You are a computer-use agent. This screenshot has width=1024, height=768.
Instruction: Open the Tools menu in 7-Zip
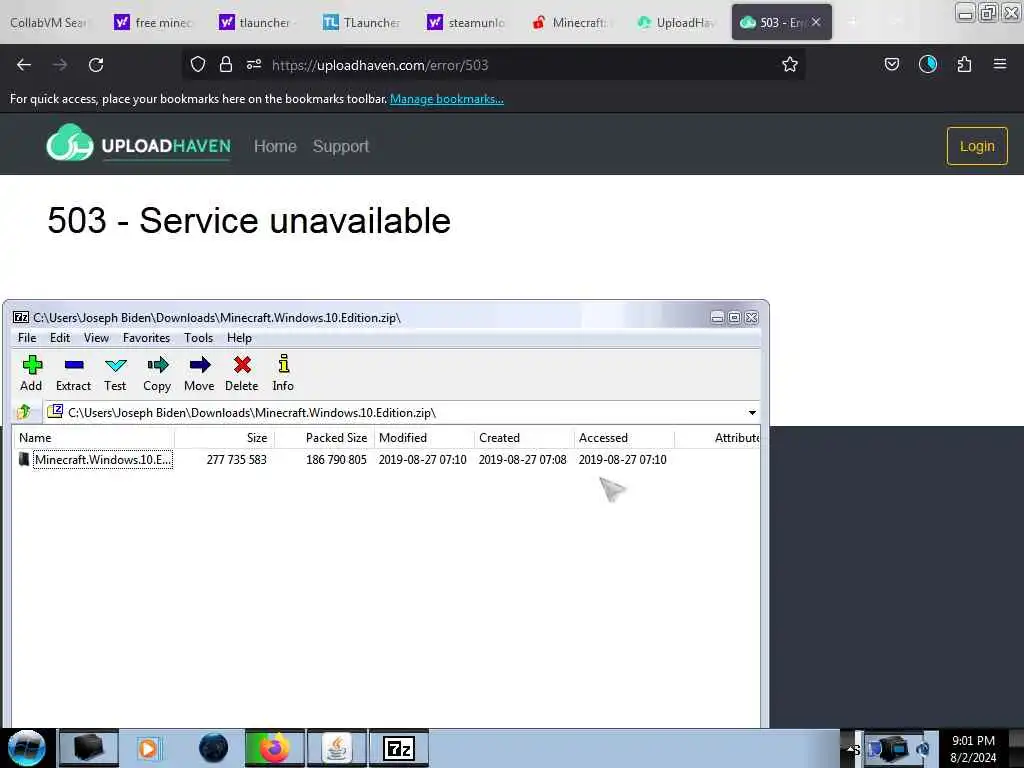[199, 338]
